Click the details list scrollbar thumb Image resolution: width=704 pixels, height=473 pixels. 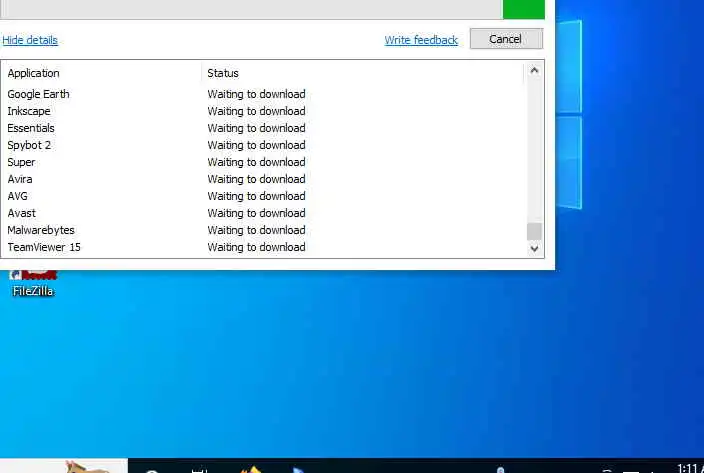[534, 232]
